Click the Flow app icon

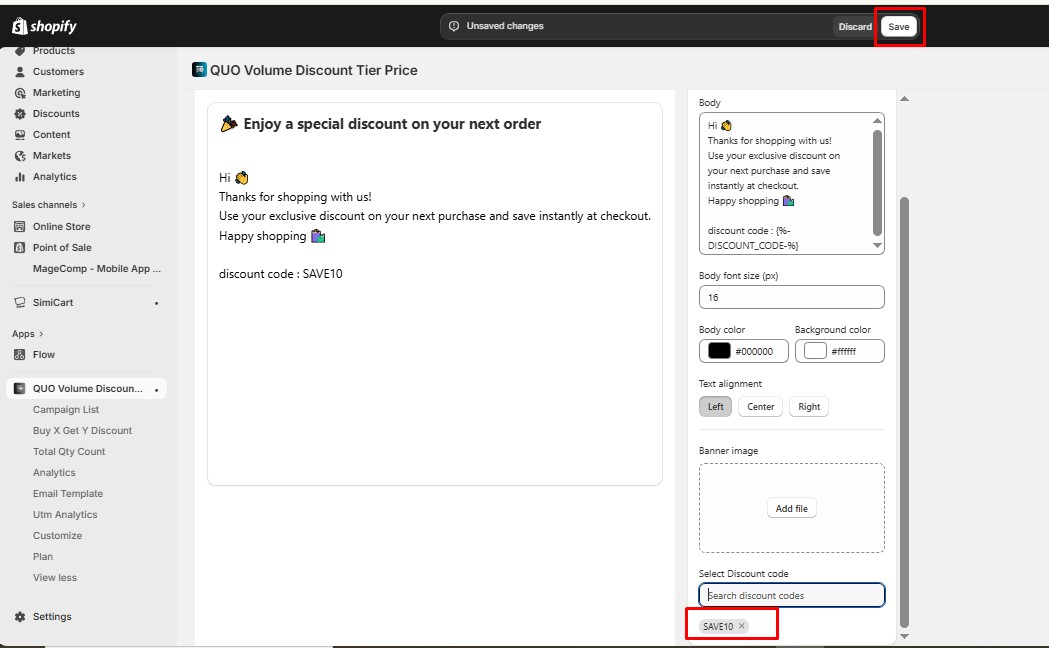[20, 355]
